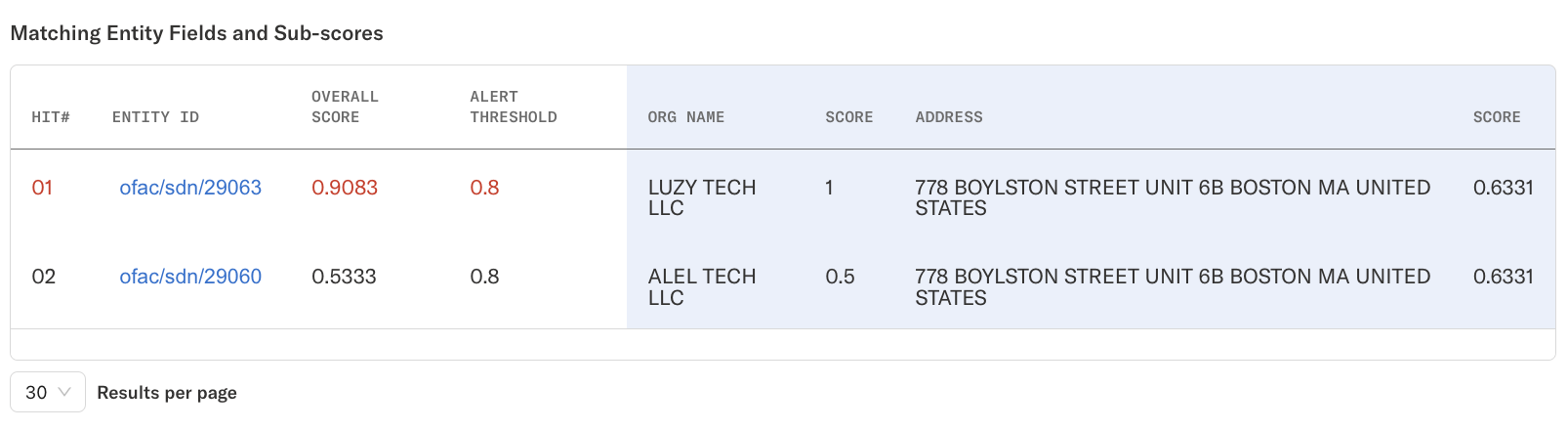Click the address cell for LUZY TECH
The image size is (1568, 430).
point(1172,197)
